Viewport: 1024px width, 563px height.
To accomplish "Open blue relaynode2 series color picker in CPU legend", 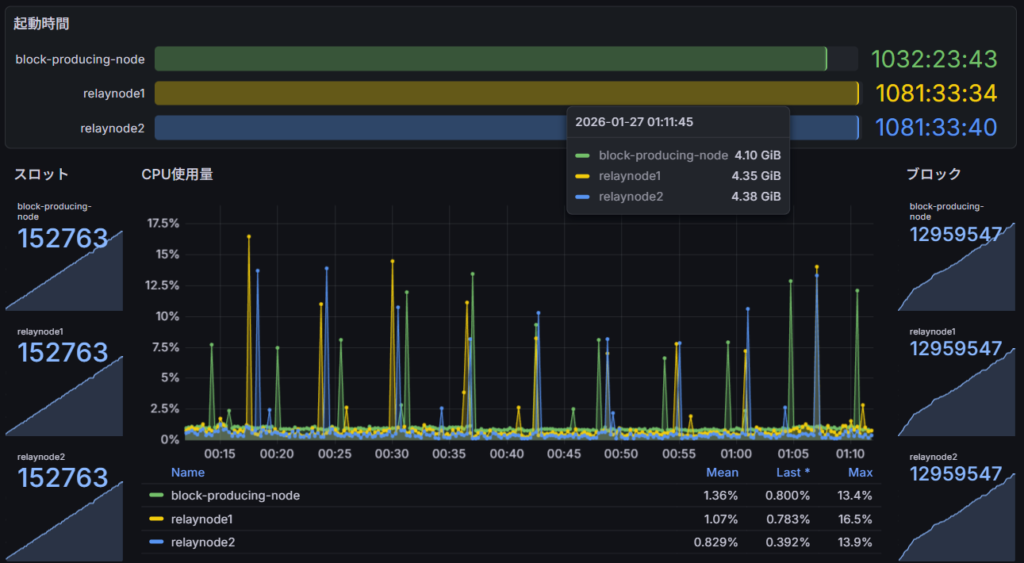I will tap(156, 542).
